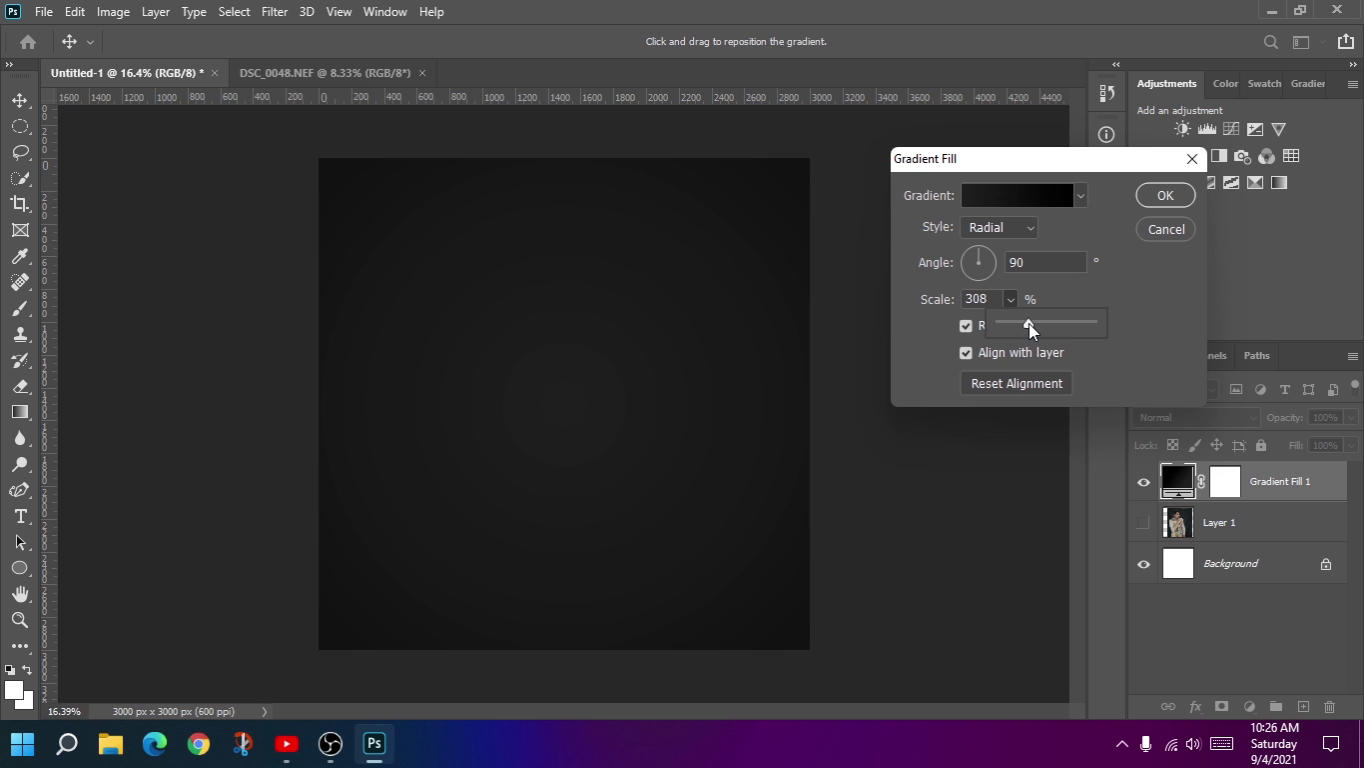Click the Brightness/Contrast adjustment icon

pyautogui.click(x=1183, y=129)
